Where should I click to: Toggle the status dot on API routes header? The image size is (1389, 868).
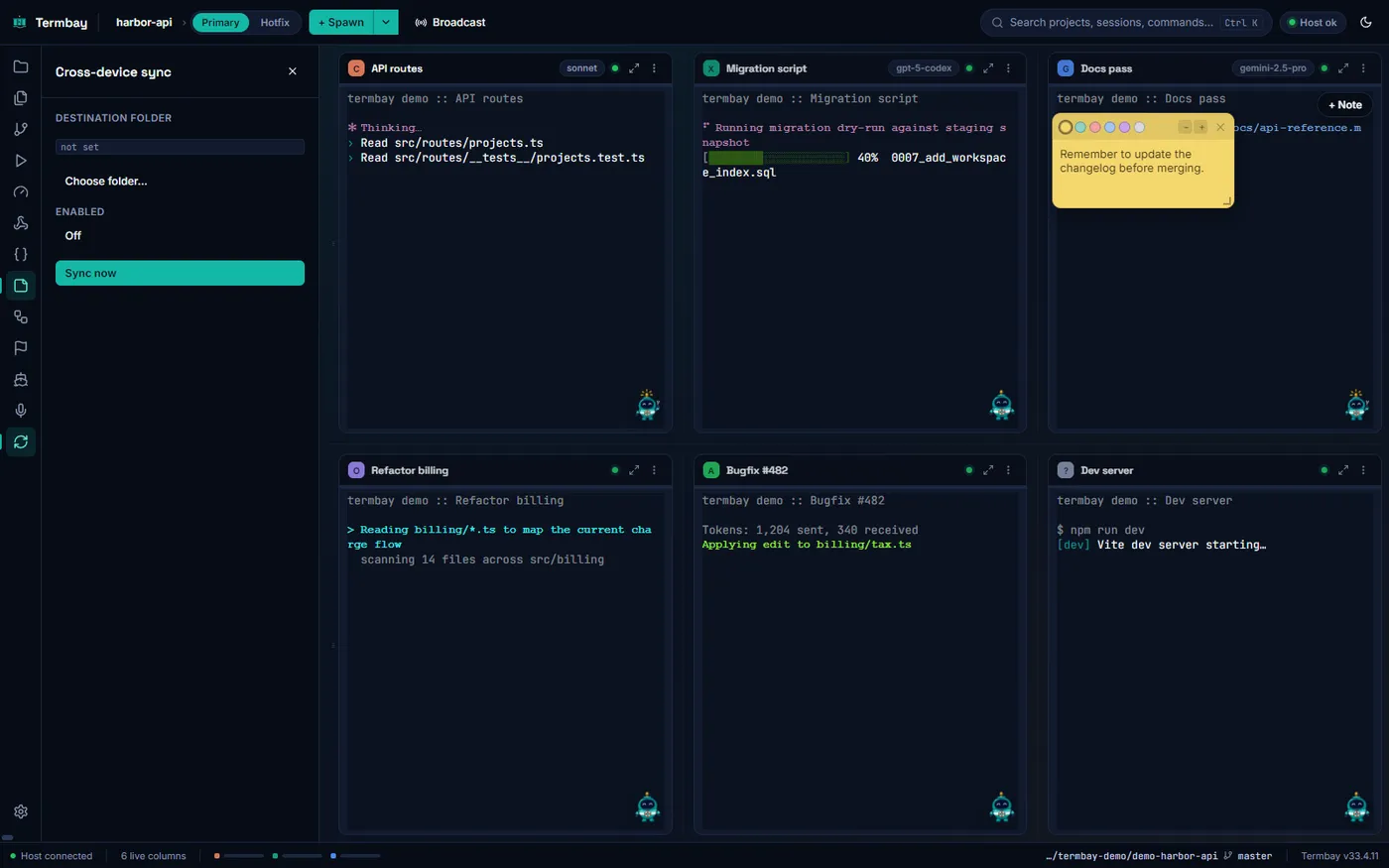pos(615,68)
